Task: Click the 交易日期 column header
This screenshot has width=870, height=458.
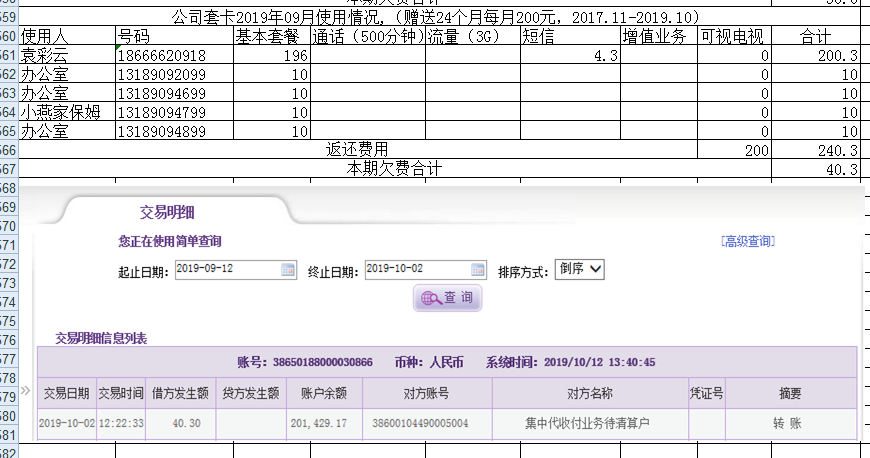Action: pos(66,394)
